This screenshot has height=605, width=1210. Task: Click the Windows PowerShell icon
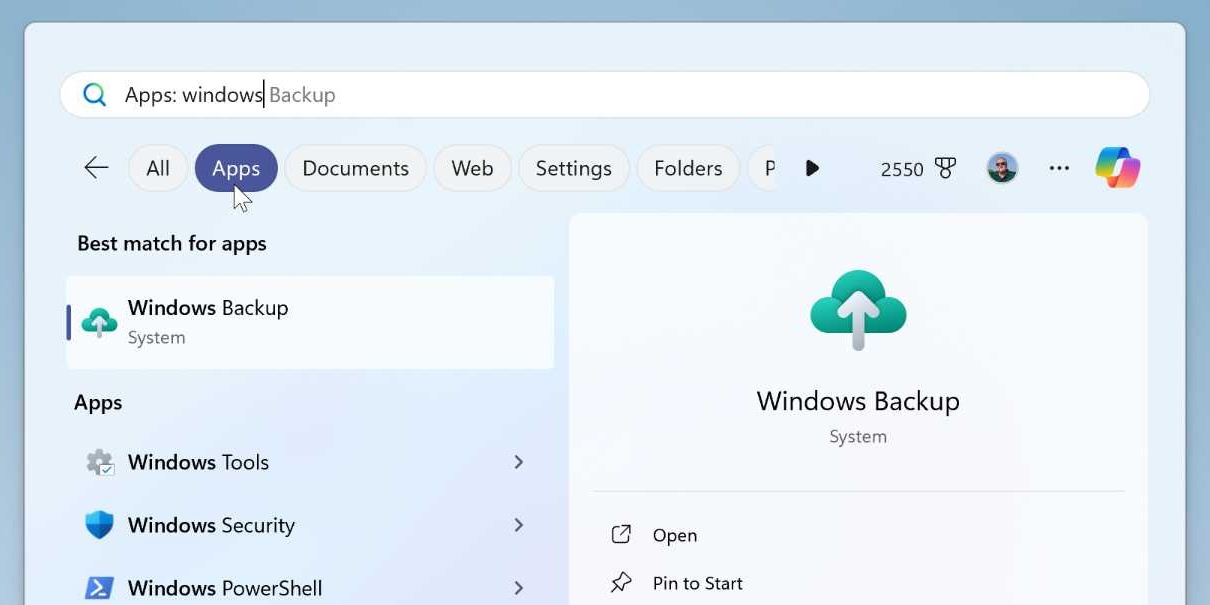99,588
